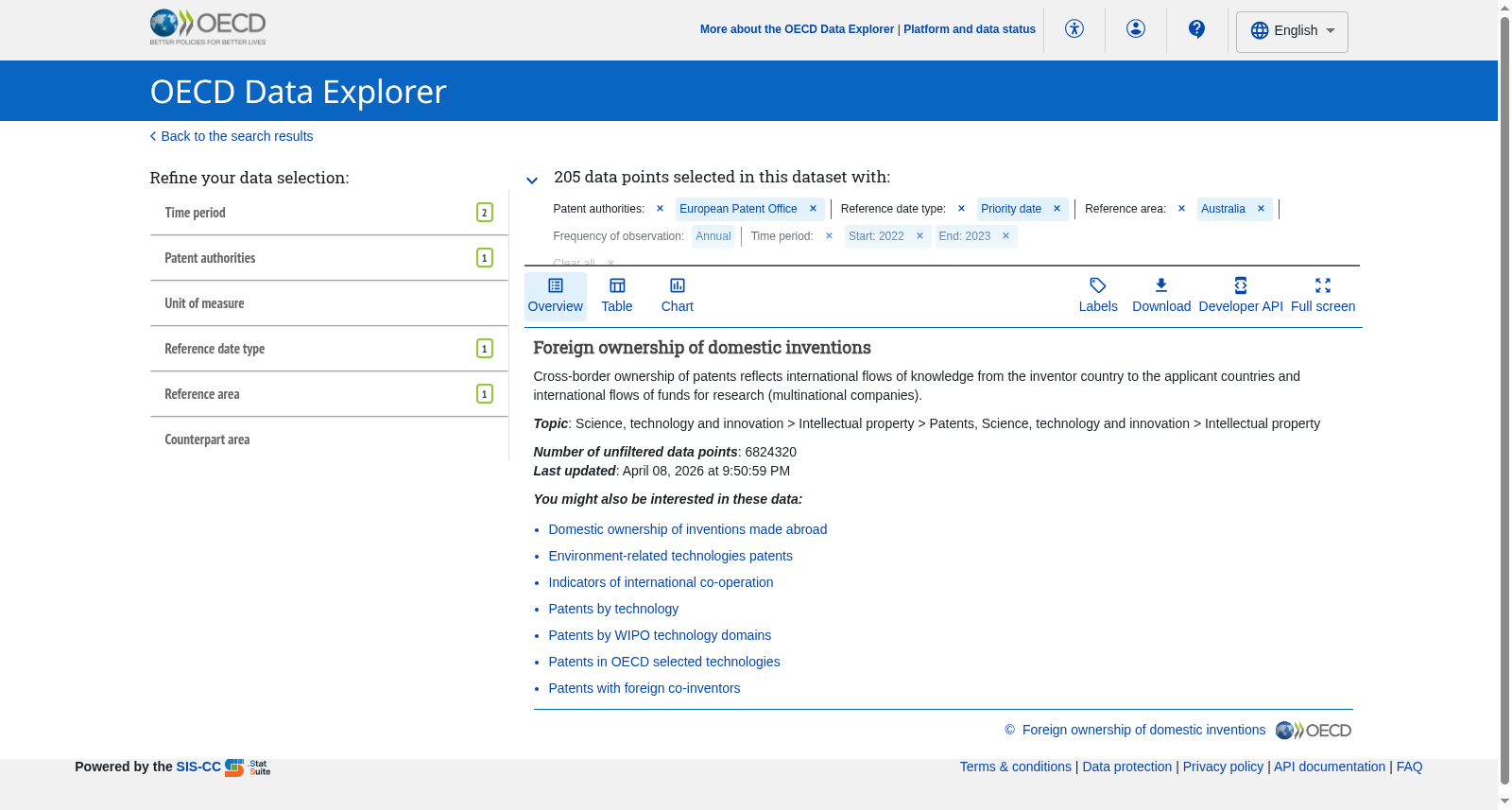Expand the Reference date type filter
The image size is (1512, 810).
pos(329,349)
